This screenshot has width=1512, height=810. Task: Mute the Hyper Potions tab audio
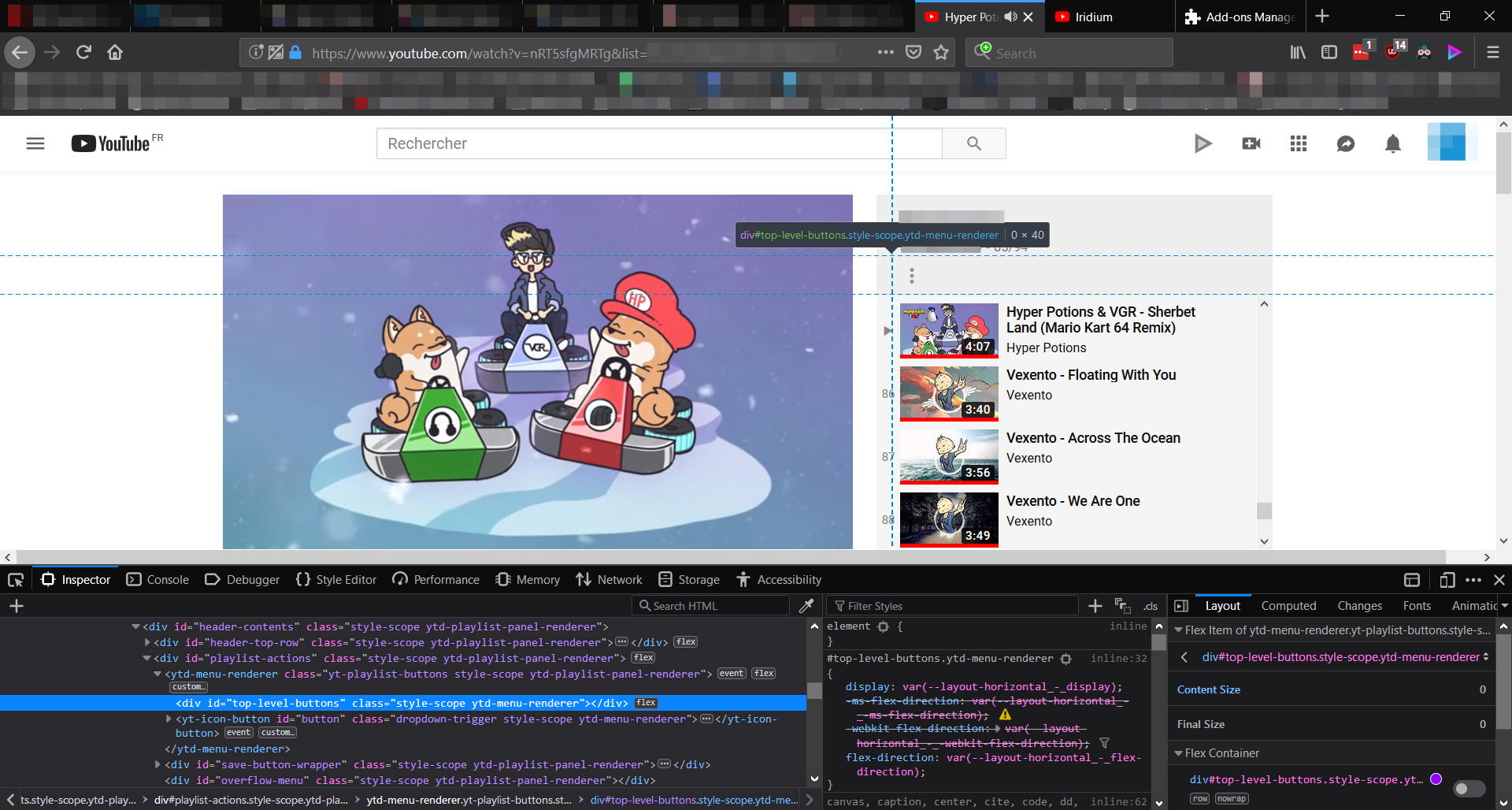(1010, 17)
